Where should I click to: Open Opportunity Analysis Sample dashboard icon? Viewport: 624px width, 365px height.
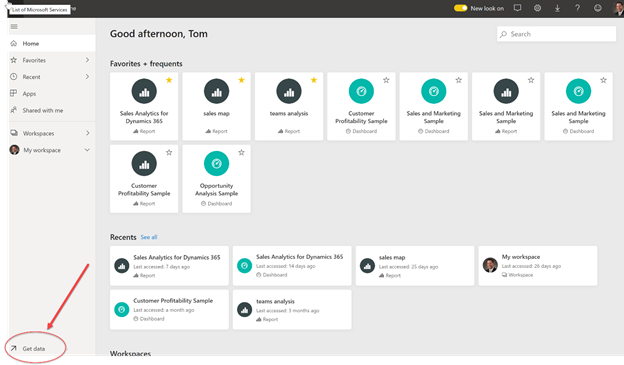tap(216, 164)
